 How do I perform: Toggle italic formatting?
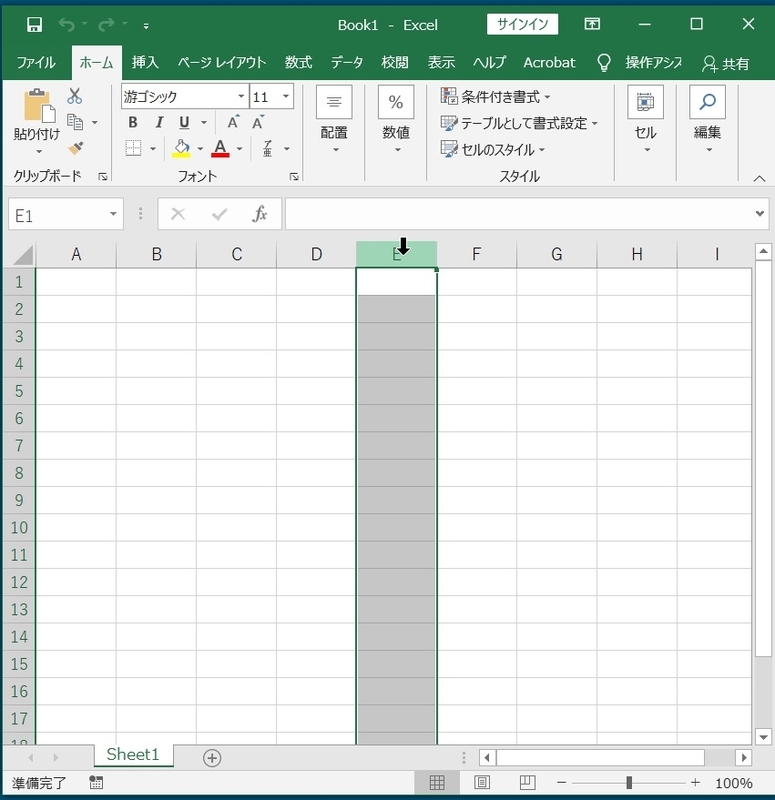159,122
